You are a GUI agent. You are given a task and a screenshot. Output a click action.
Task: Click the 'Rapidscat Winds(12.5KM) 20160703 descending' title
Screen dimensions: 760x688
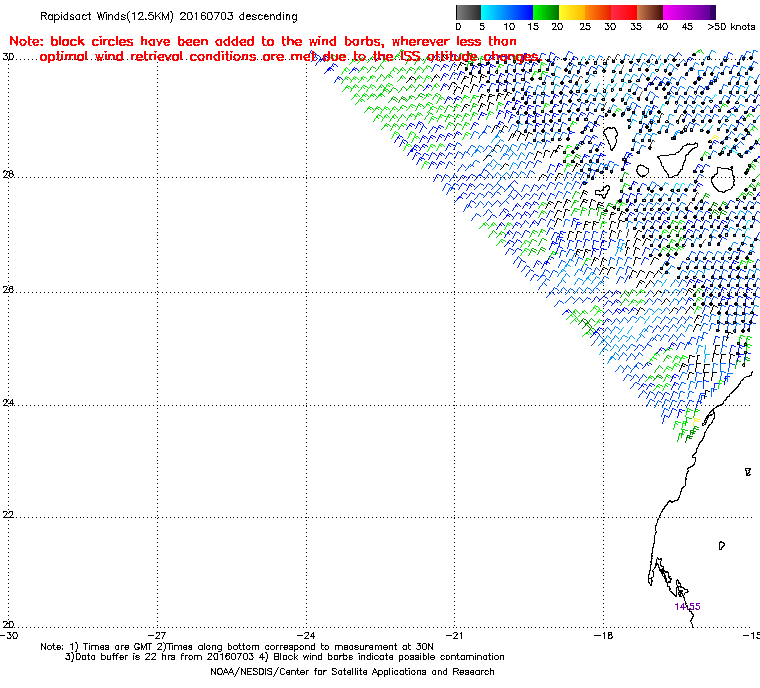point(169,16)
